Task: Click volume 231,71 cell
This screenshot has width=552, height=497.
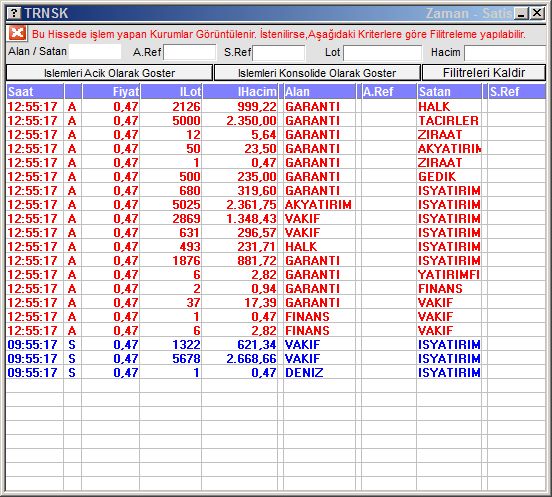Action: (240, 246)
